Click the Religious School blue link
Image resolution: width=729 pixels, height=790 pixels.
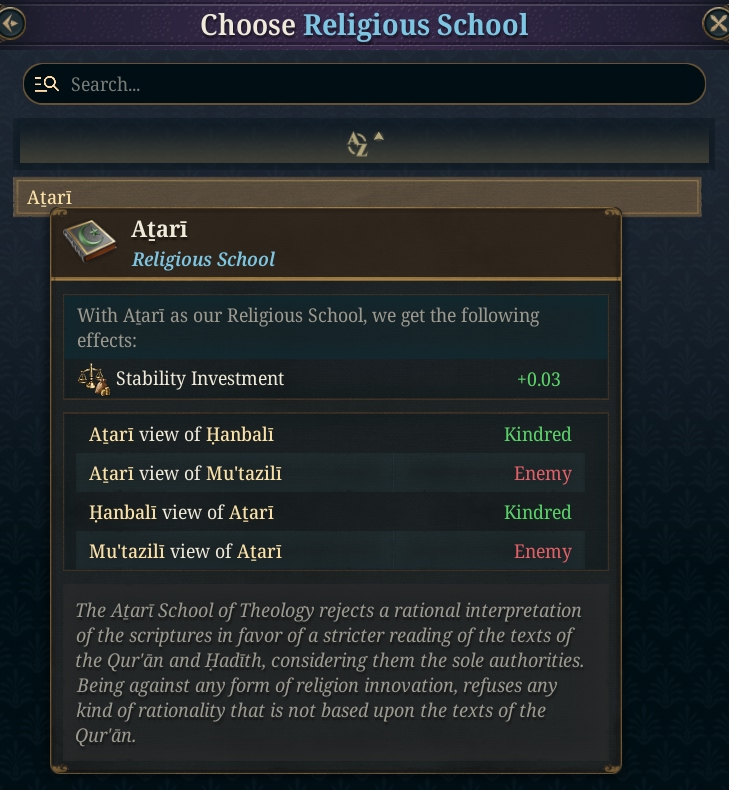204,259
